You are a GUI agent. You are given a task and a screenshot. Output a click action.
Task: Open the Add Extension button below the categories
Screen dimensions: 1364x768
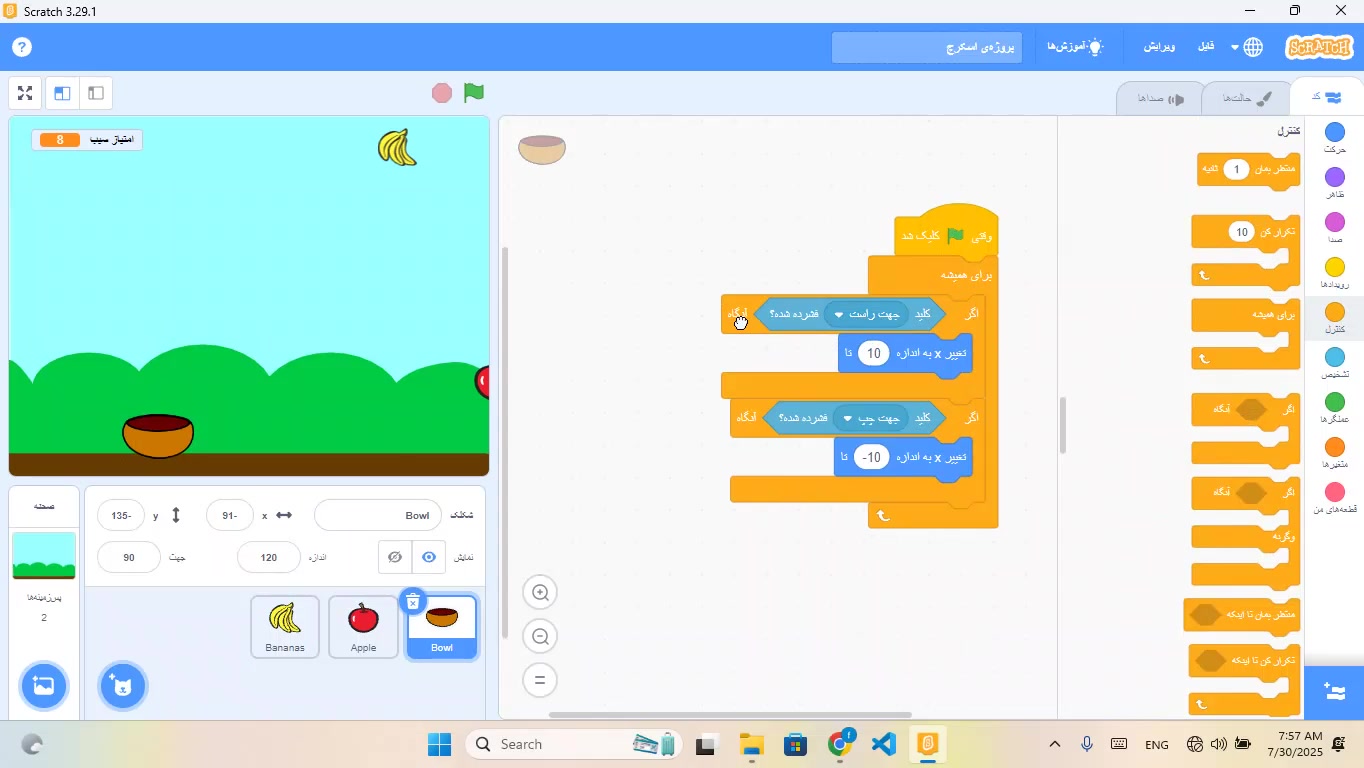click(x=1334, y=692)
